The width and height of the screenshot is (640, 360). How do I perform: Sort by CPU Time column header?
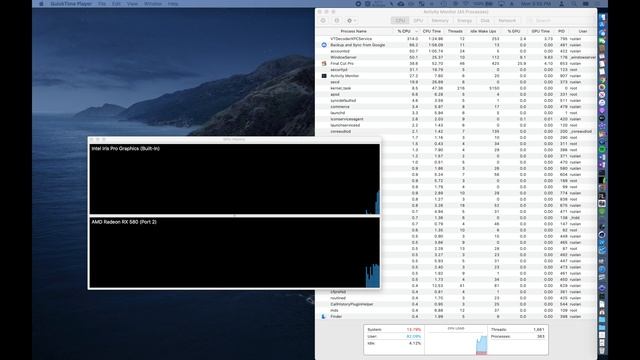tap(432, 31)
